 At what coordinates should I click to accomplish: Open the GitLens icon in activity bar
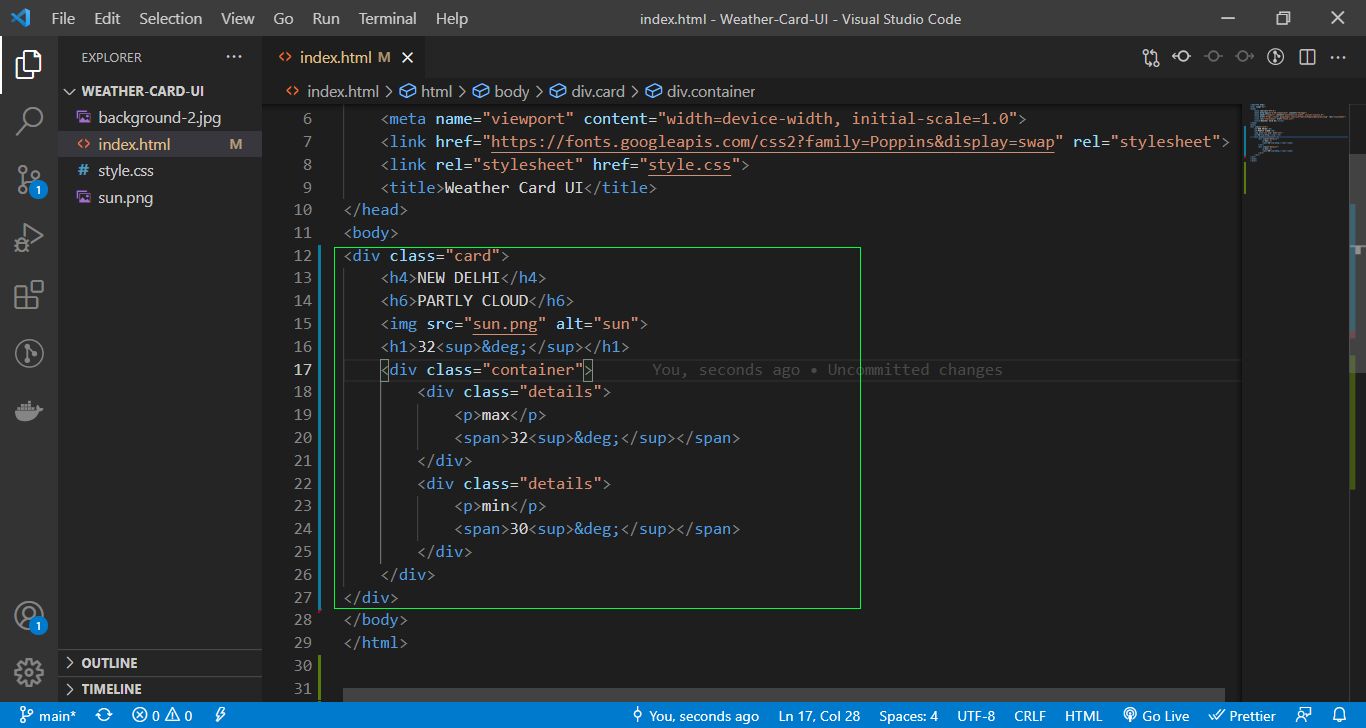coord(28,353)
